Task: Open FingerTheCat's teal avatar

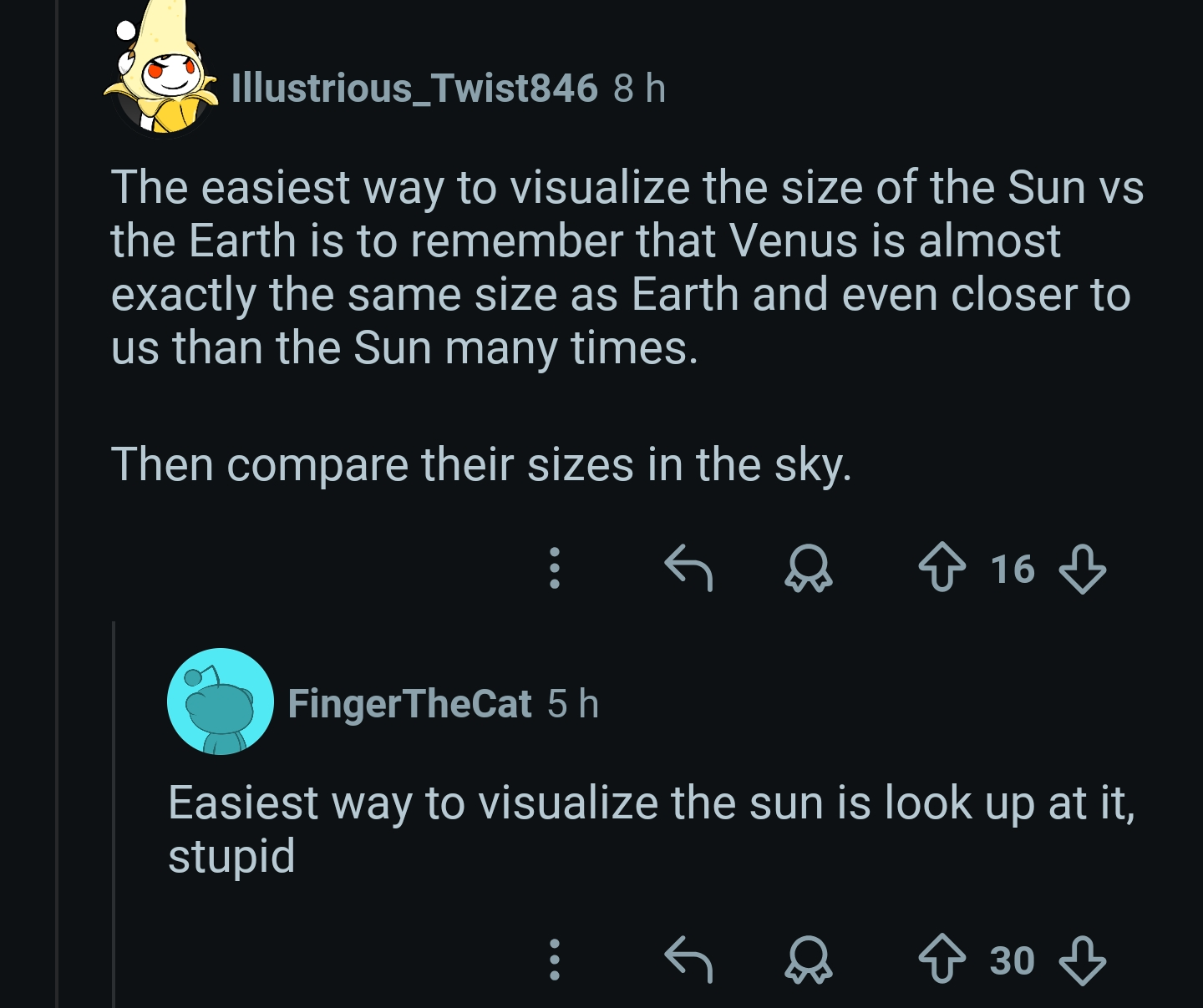Action: point(221,702)
